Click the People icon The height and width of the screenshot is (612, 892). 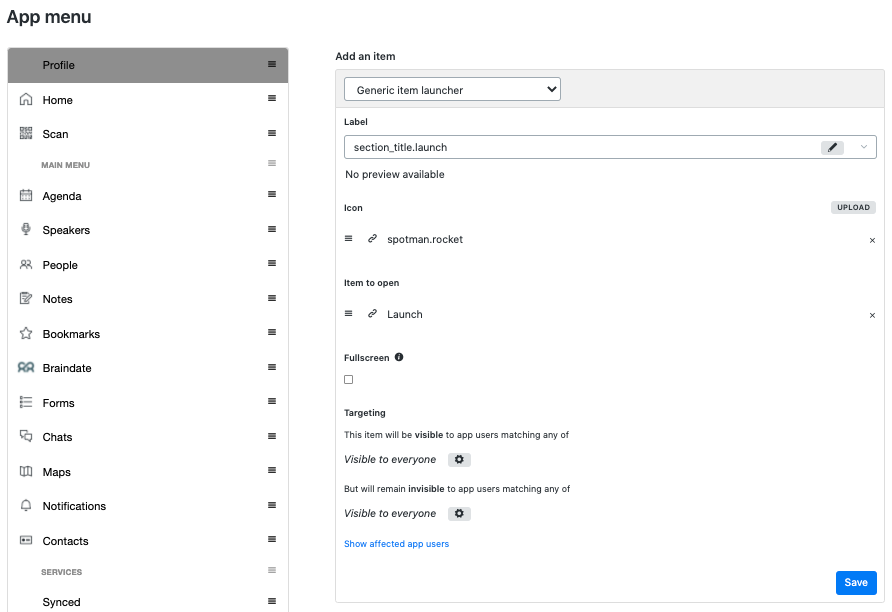(26, 264)
